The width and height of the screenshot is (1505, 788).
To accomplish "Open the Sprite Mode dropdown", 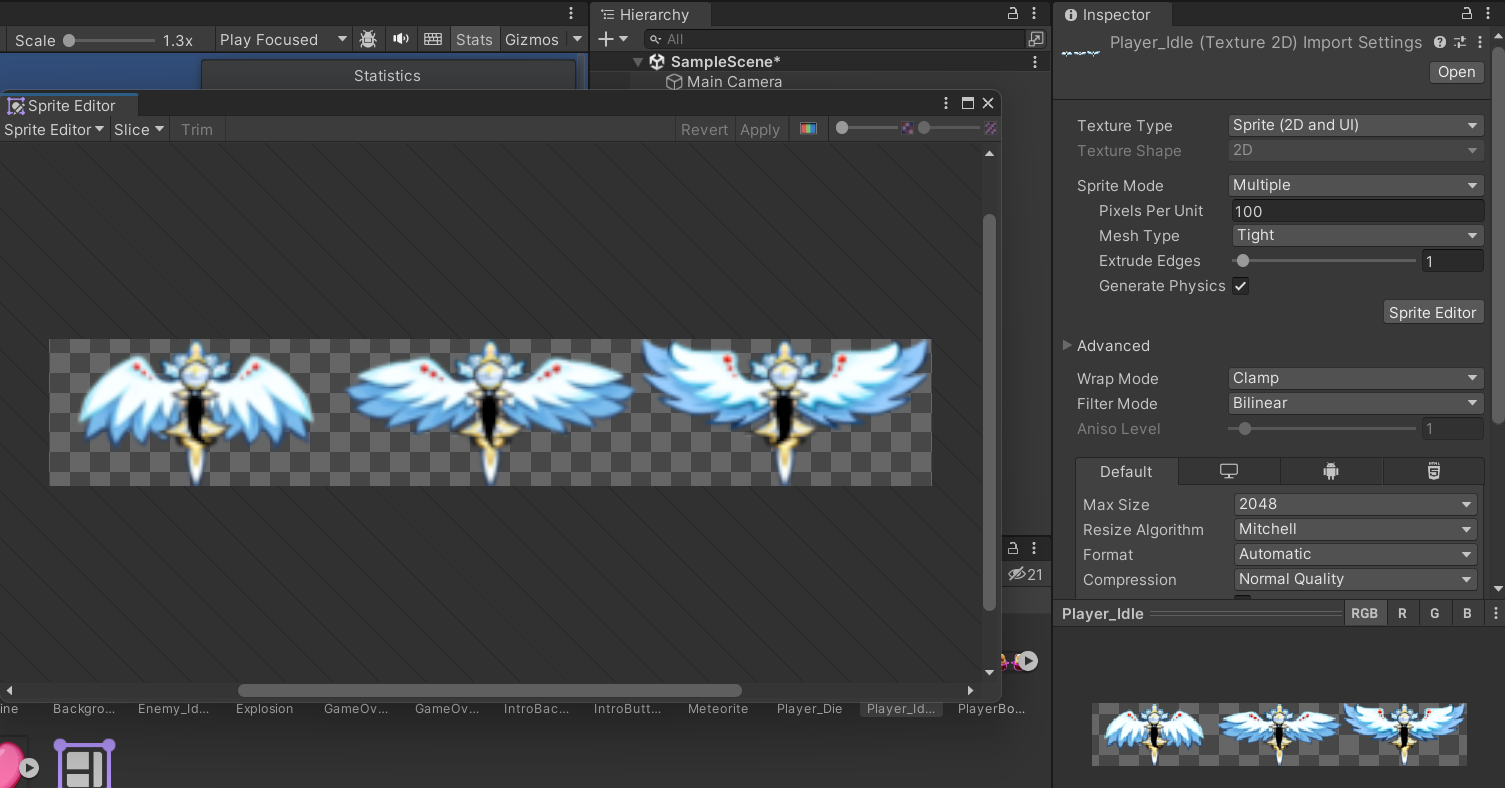I will (1355, 185).
